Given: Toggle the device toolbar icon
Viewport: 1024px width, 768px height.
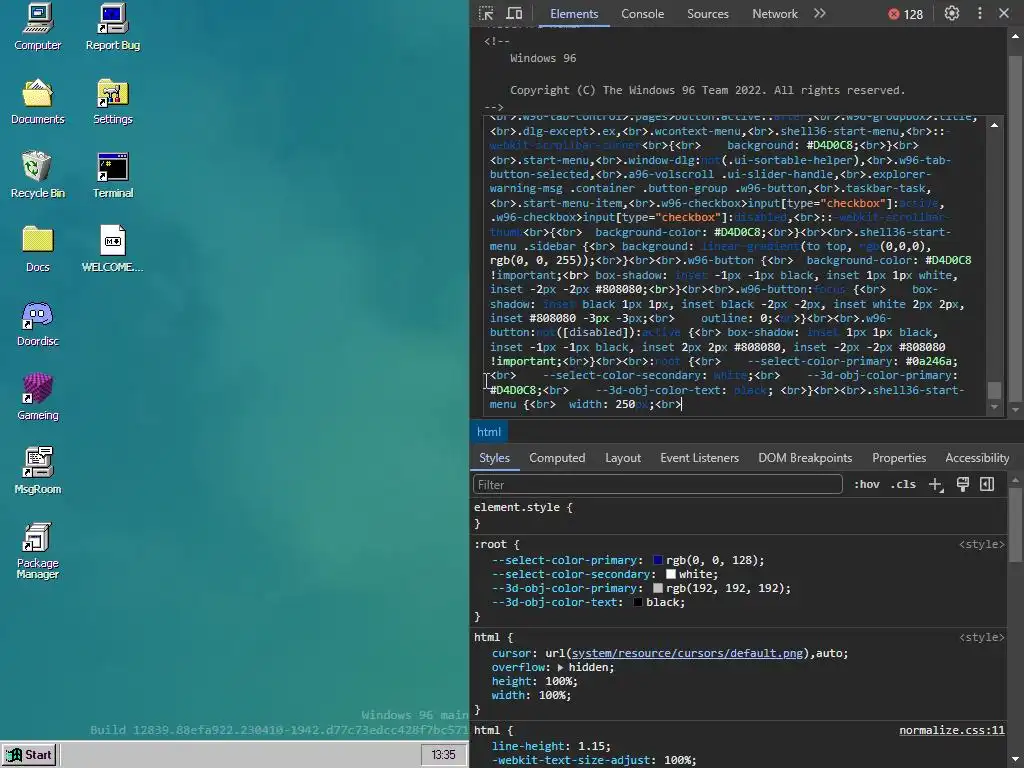Looking at the screenshot, I should click(515, 14).
